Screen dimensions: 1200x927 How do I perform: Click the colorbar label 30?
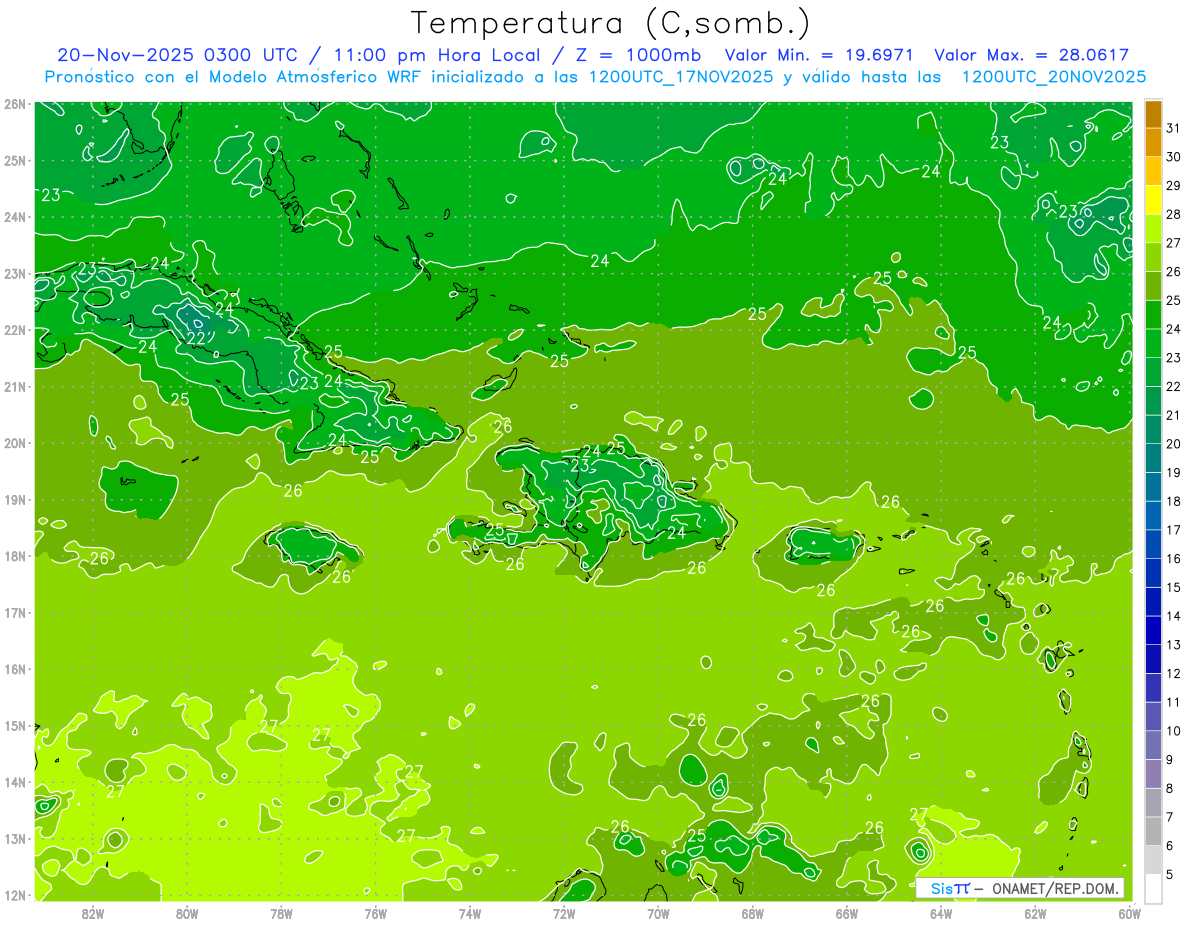[1174, 157]
